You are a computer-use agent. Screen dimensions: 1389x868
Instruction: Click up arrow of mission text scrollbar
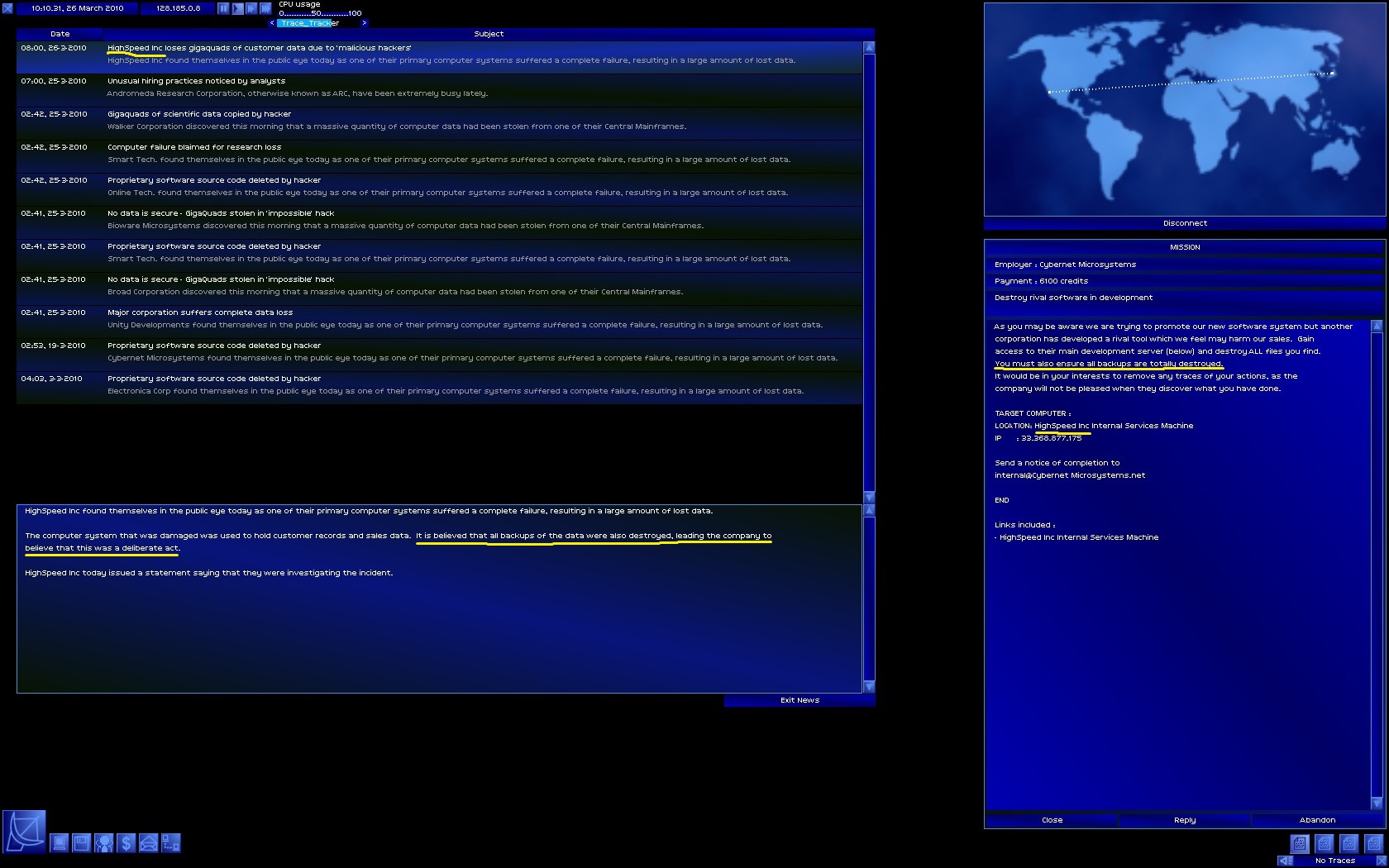pos(1377,326)
